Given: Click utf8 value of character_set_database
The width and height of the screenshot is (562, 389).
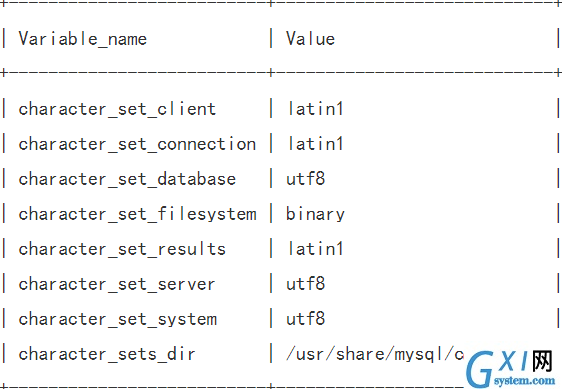Looking at the screenshot, I should coord(305,179).
